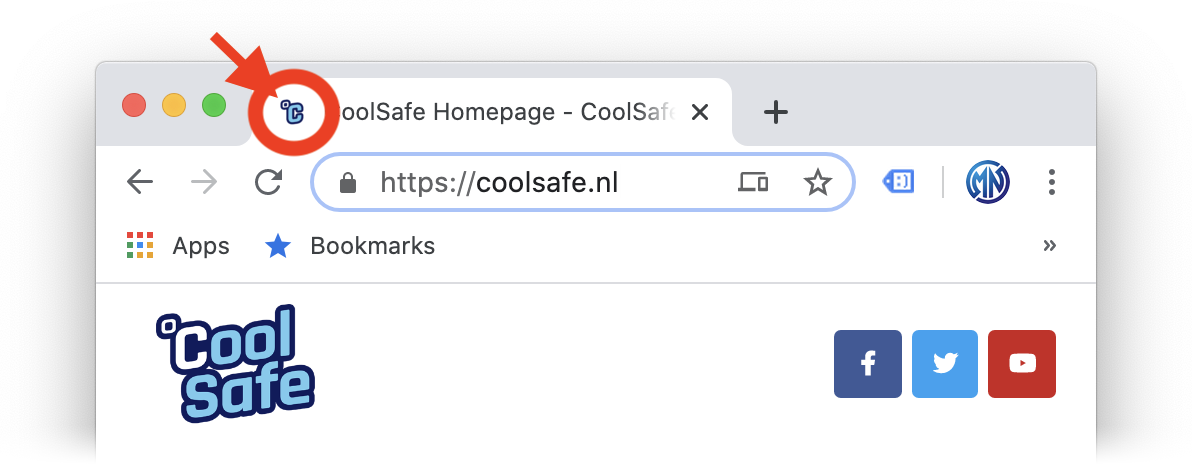Image resolution: width=1192 pixels, height=464 pixels.
Task: View site info via the padlock icon
Action: [348, 183]
